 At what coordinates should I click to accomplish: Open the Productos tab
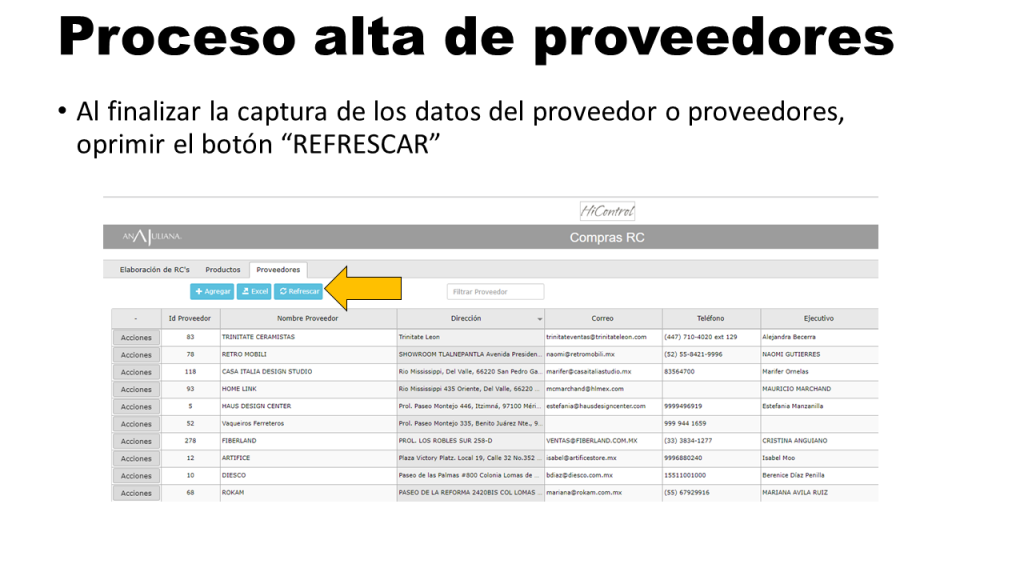click(x=223, y=269)
